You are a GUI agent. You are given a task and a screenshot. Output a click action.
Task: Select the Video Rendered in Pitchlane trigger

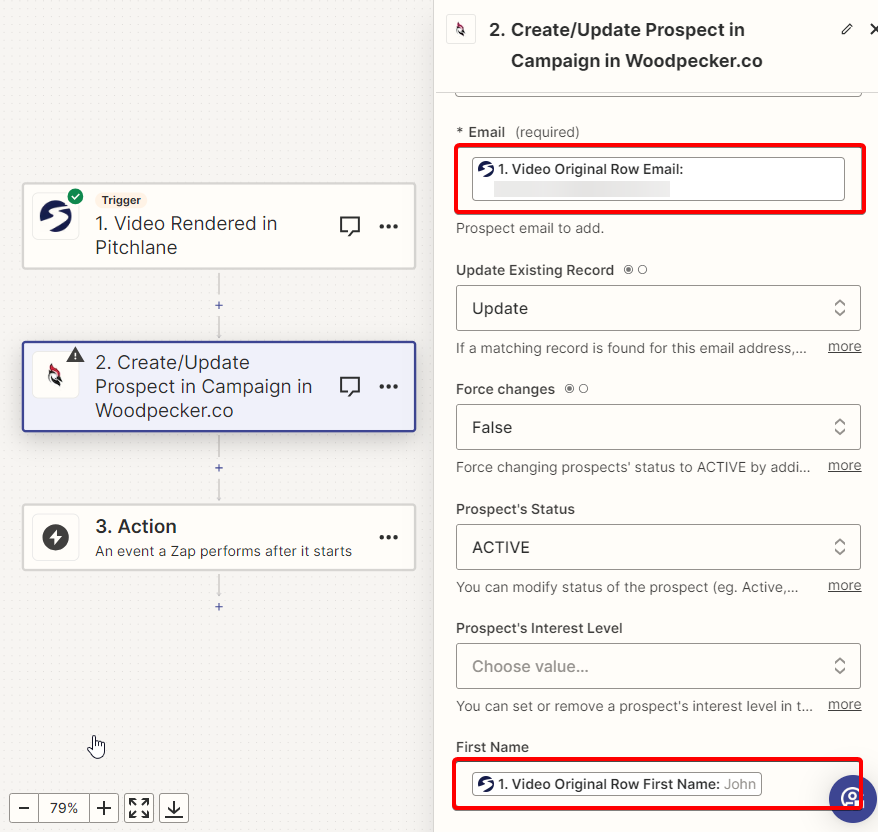point(219,226)
